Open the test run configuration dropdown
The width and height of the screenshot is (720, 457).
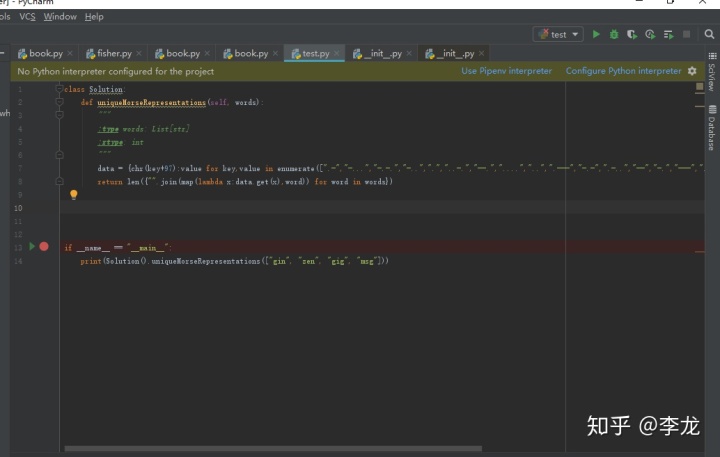pos(558,34)
